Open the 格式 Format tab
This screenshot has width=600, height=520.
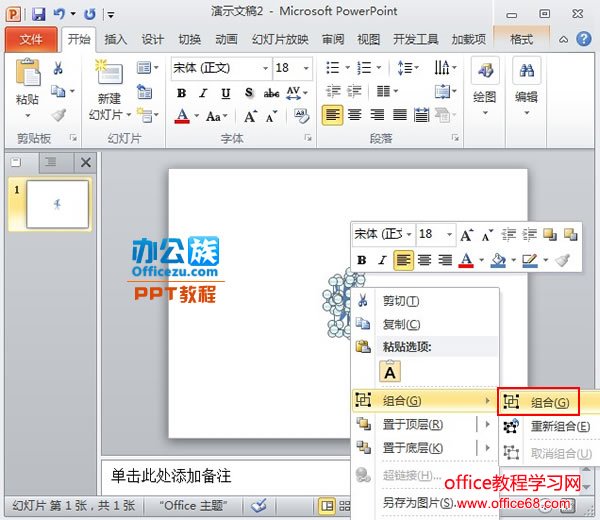click(x=522, y=39)
